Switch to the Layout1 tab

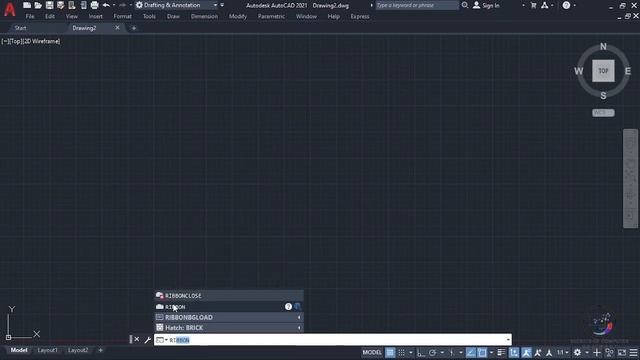point(47,350)
